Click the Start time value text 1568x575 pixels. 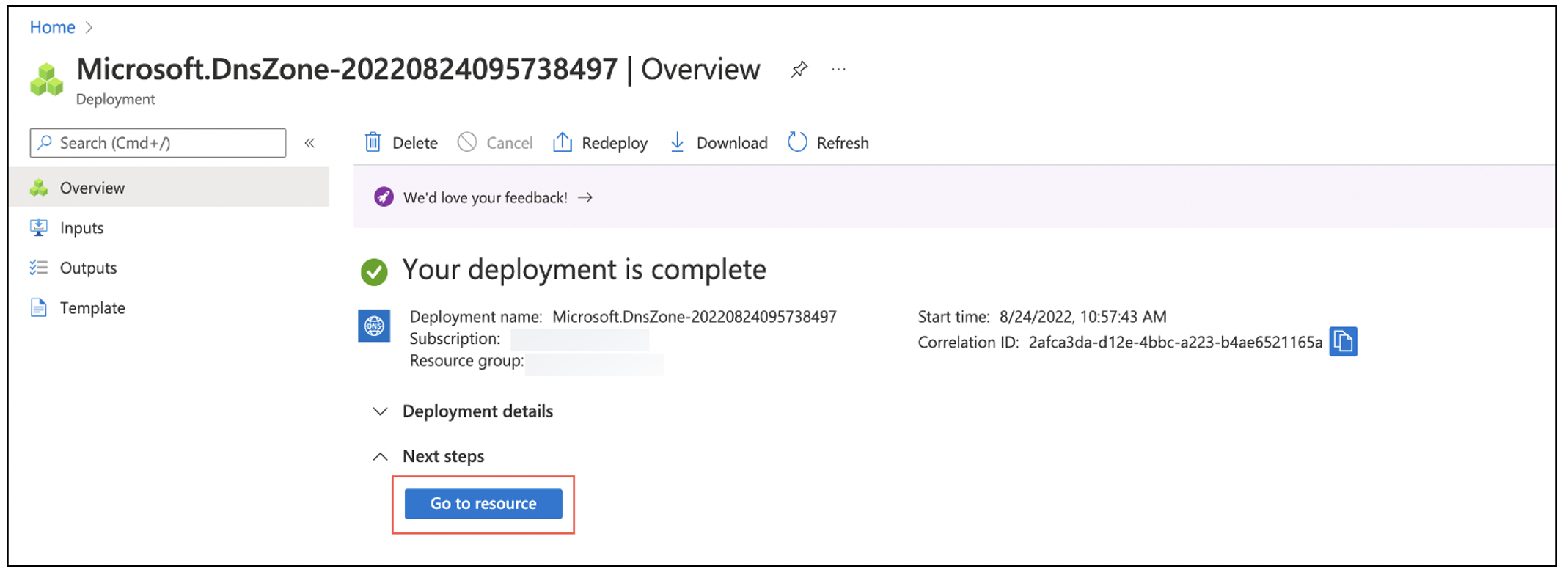tap(1082, 317)
